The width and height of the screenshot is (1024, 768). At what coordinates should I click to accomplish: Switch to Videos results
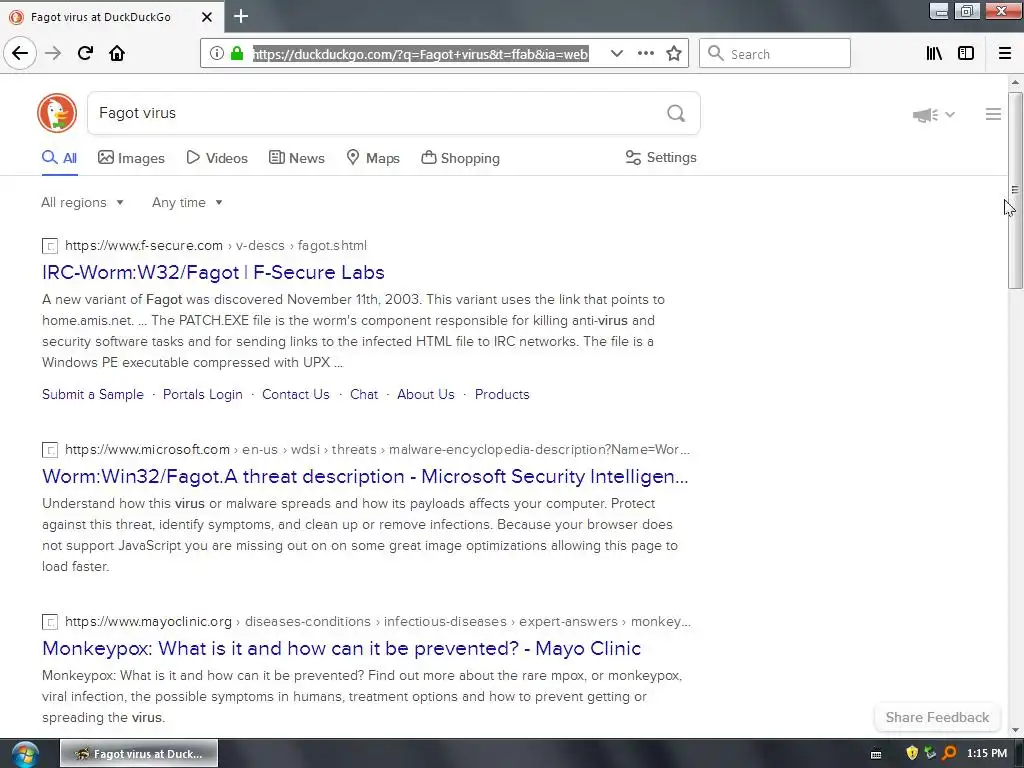pos(217,158)
